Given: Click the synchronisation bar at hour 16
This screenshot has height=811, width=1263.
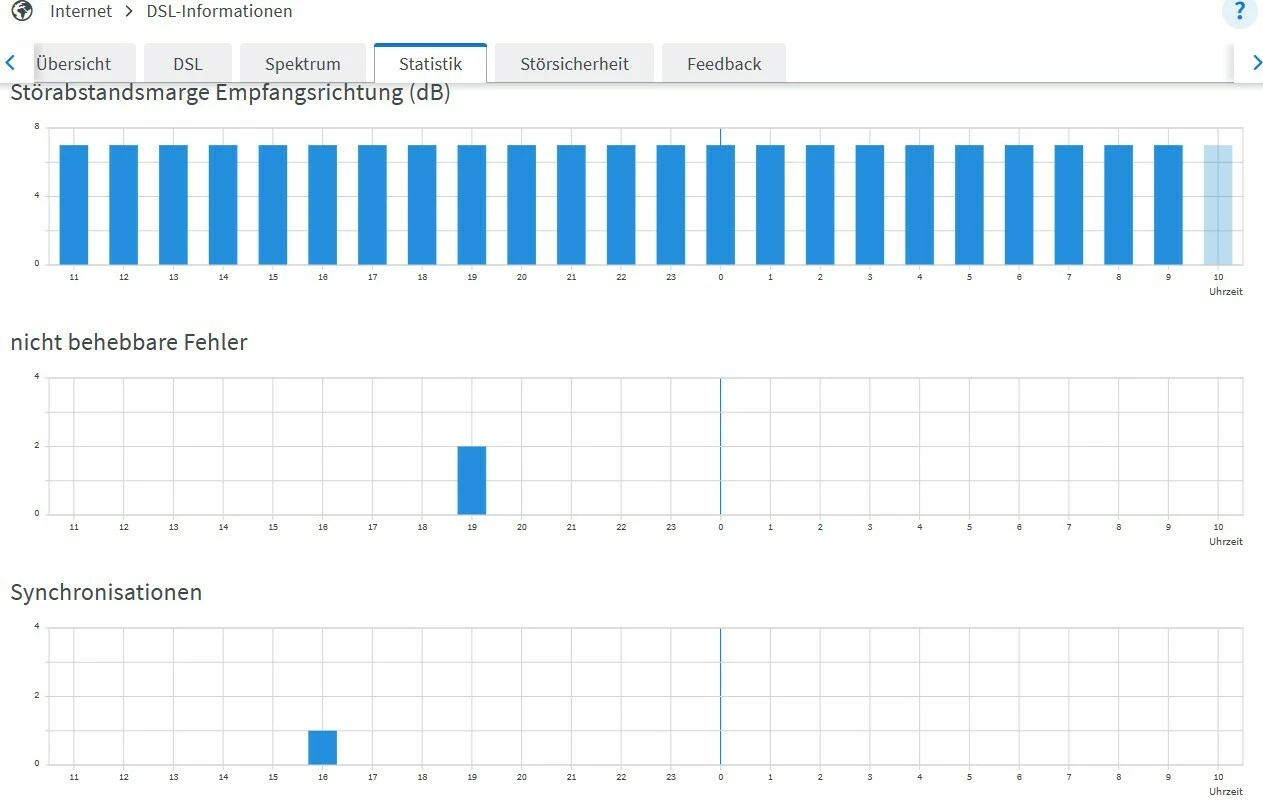Looking at the screenshot, I should pos(322,747).
